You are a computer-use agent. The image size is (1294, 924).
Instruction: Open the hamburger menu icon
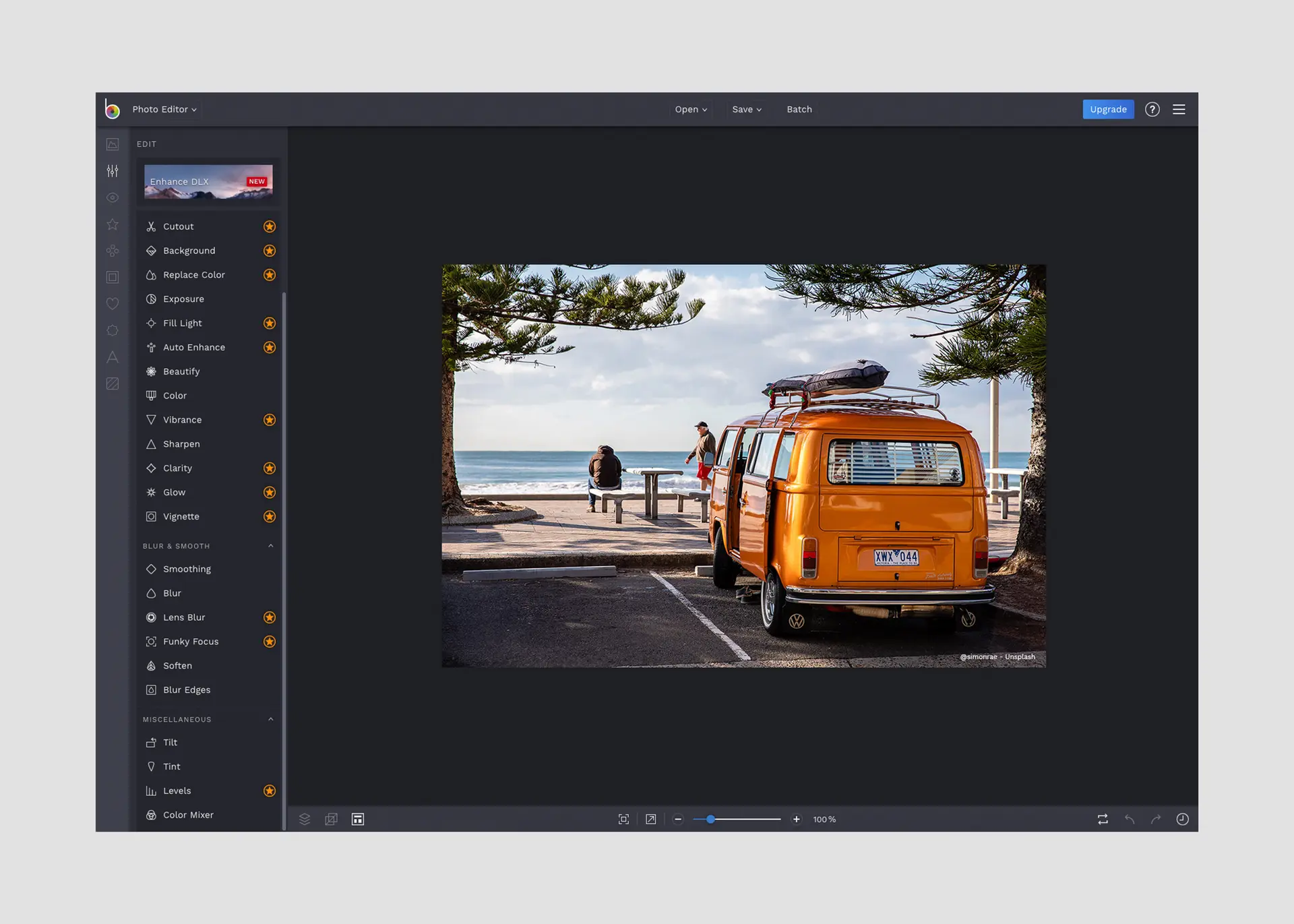tap(1179, 109)
